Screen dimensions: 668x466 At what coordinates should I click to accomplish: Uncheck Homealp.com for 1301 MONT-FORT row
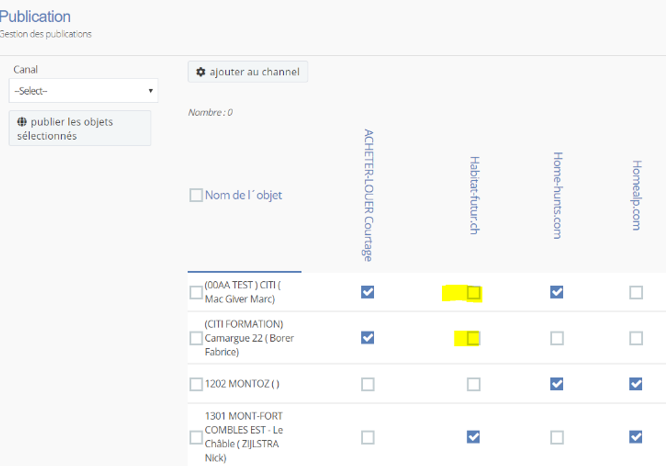(x=636, y=437)
